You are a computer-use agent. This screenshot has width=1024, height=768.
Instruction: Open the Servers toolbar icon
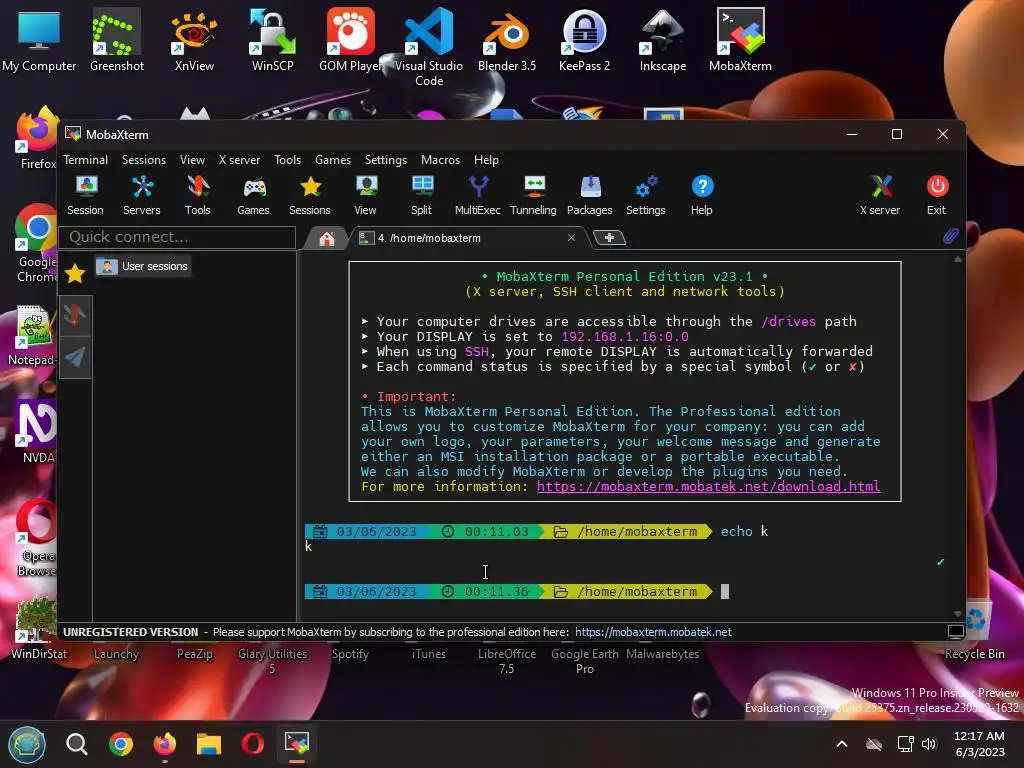point(142,195)
